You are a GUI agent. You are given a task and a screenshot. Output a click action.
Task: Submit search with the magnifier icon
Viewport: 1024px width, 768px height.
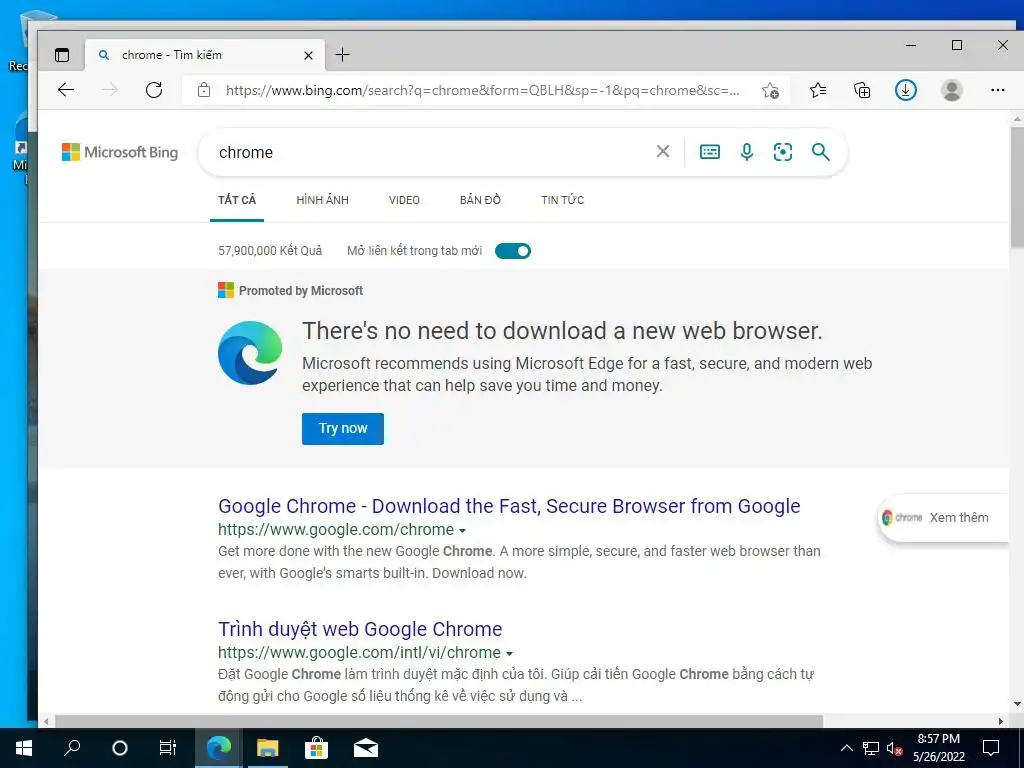821,152
